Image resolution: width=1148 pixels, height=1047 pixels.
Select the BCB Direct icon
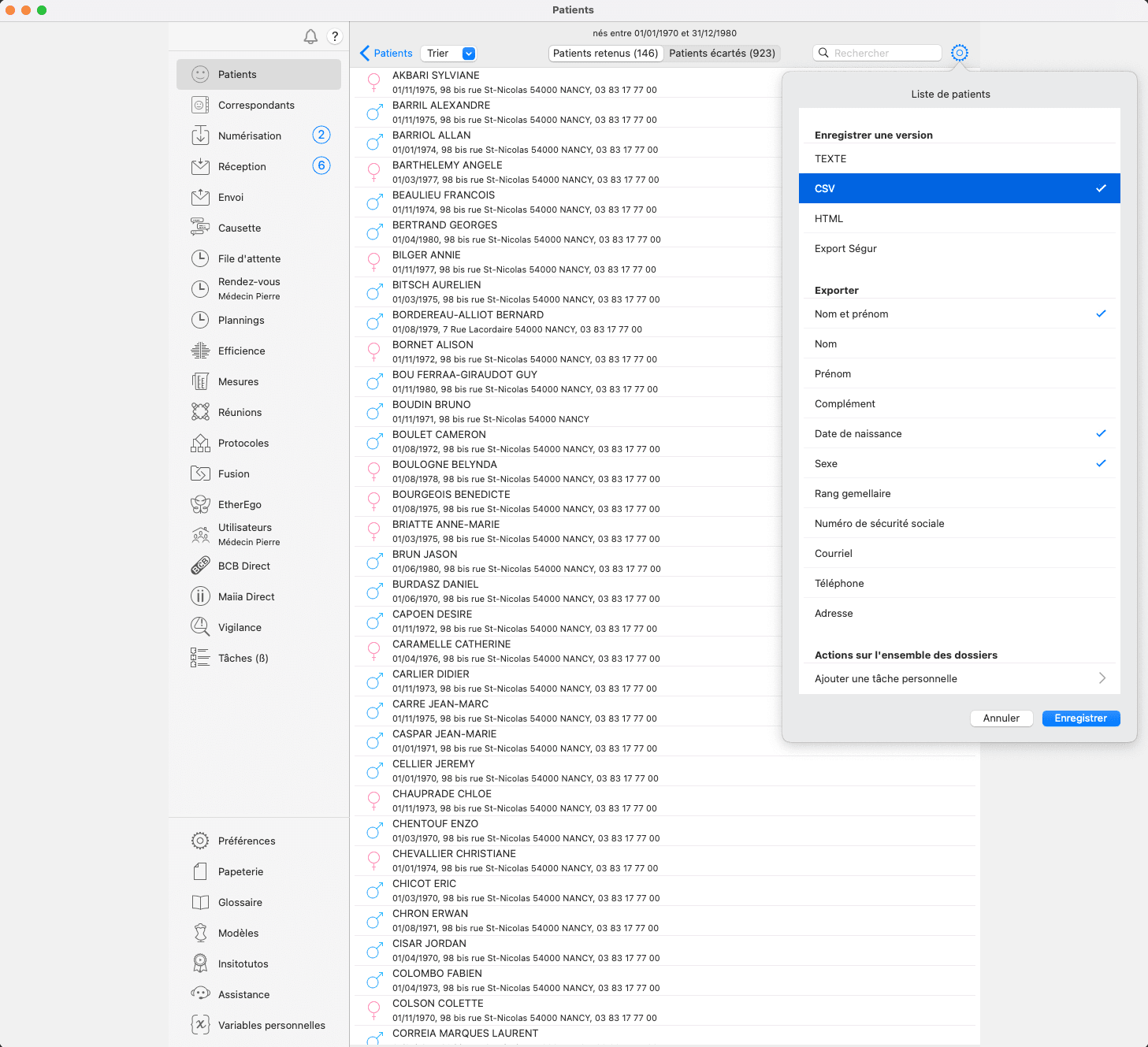[200, 566]
